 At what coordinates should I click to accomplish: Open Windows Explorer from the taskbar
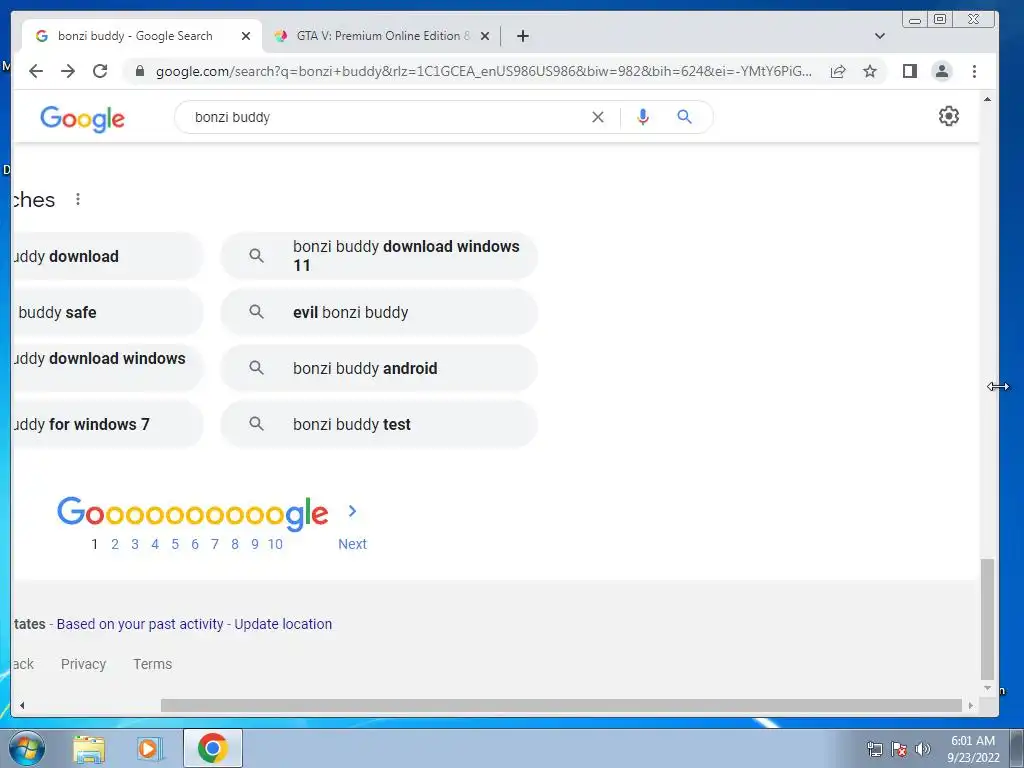89,749
